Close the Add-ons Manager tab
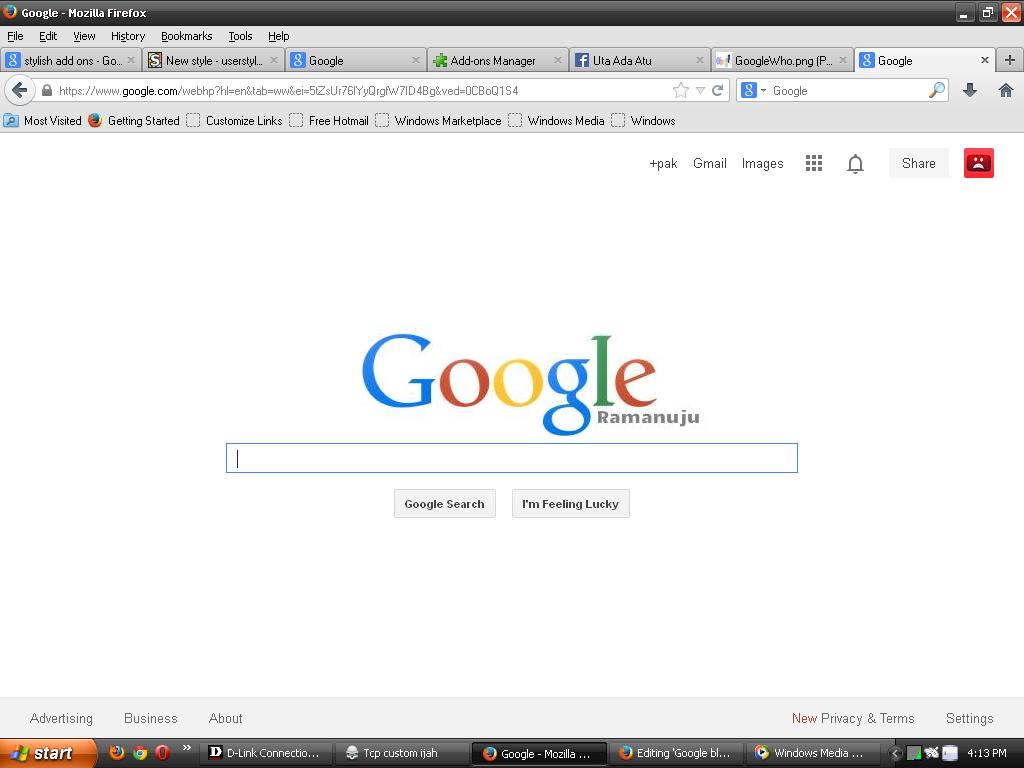This screenshot has height=768, width=1024. click(558, 60)
